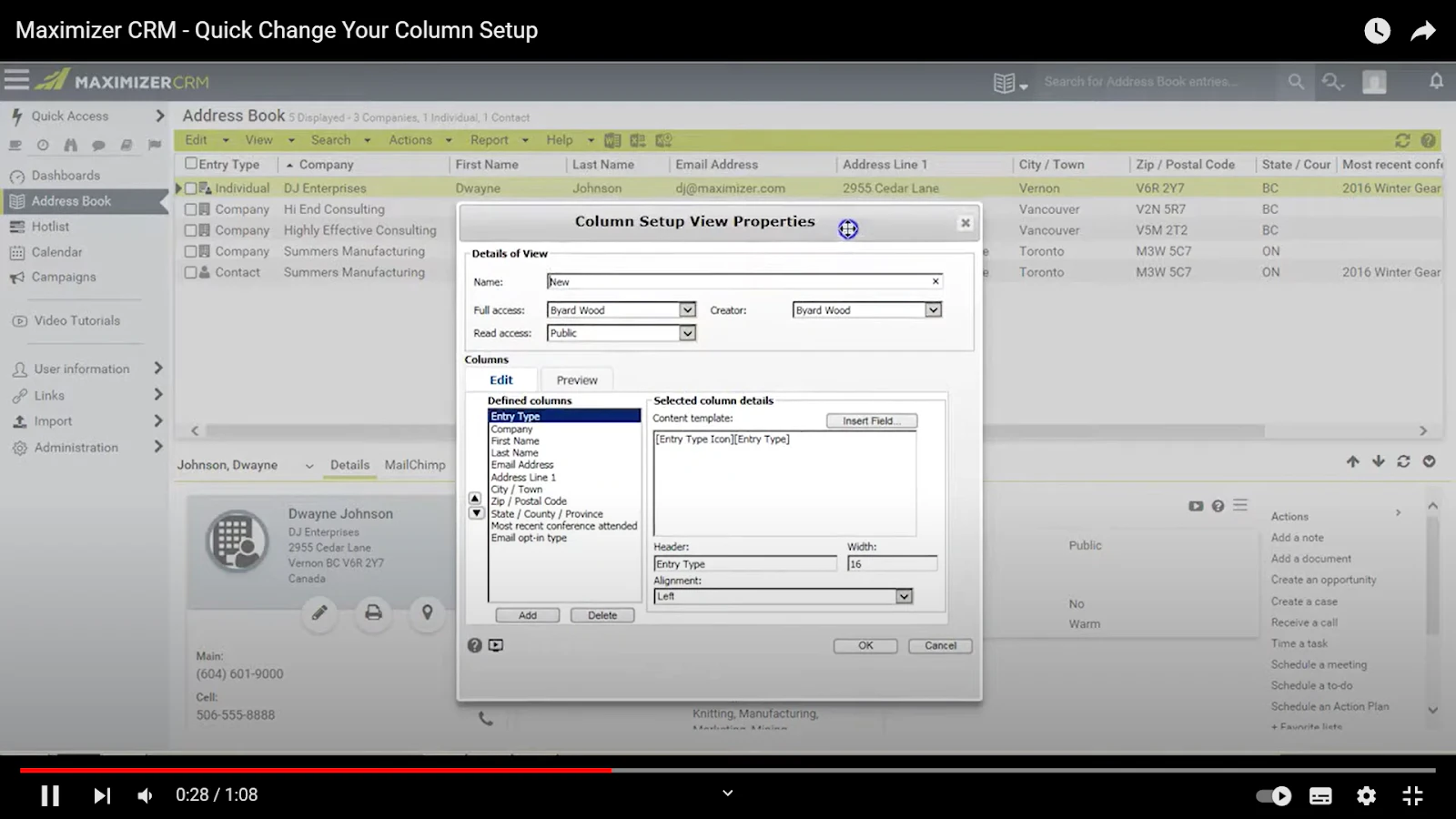Switch to the Preview tab
Viewport: 1456px width, 819px height.
click(x=577, y=379)
